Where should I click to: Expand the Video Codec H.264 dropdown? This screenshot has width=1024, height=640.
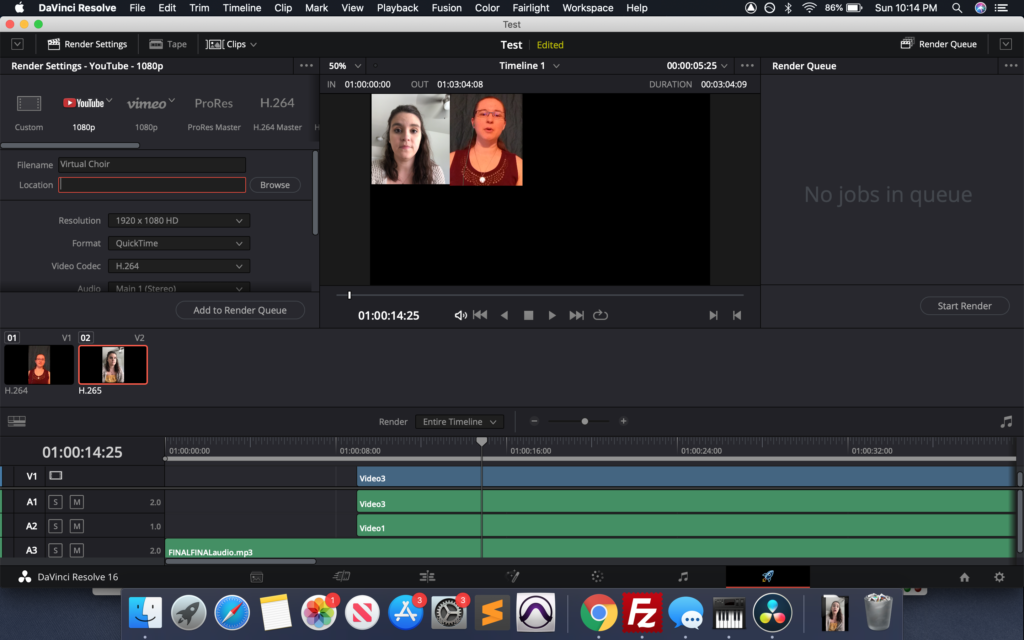pyautogui.click(x=179, y=266)
